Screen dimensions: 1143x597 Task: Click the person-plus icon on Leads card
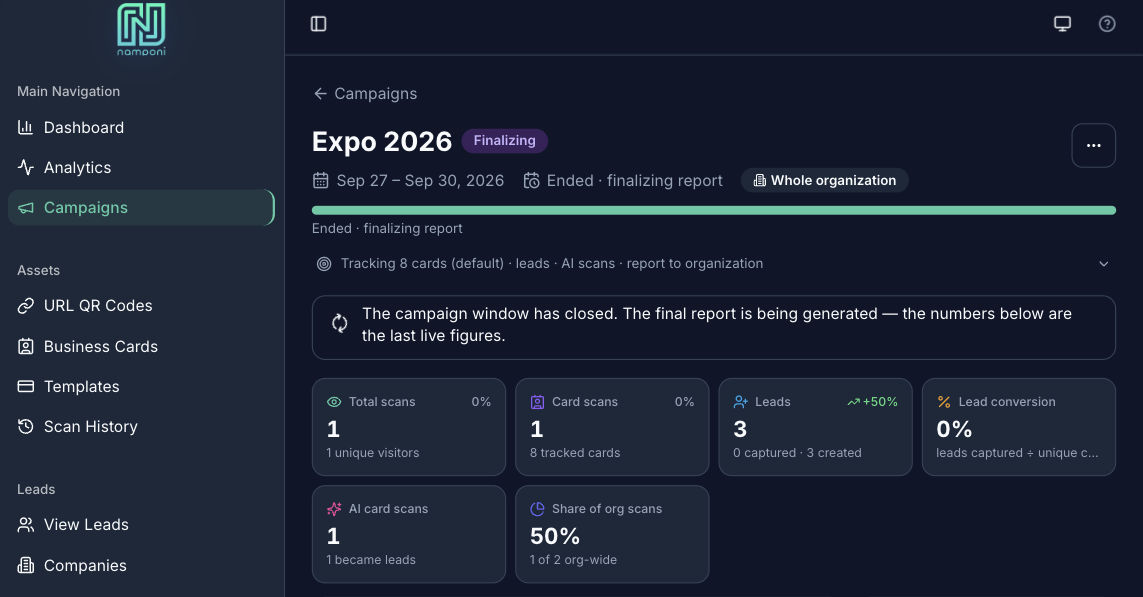741,402
